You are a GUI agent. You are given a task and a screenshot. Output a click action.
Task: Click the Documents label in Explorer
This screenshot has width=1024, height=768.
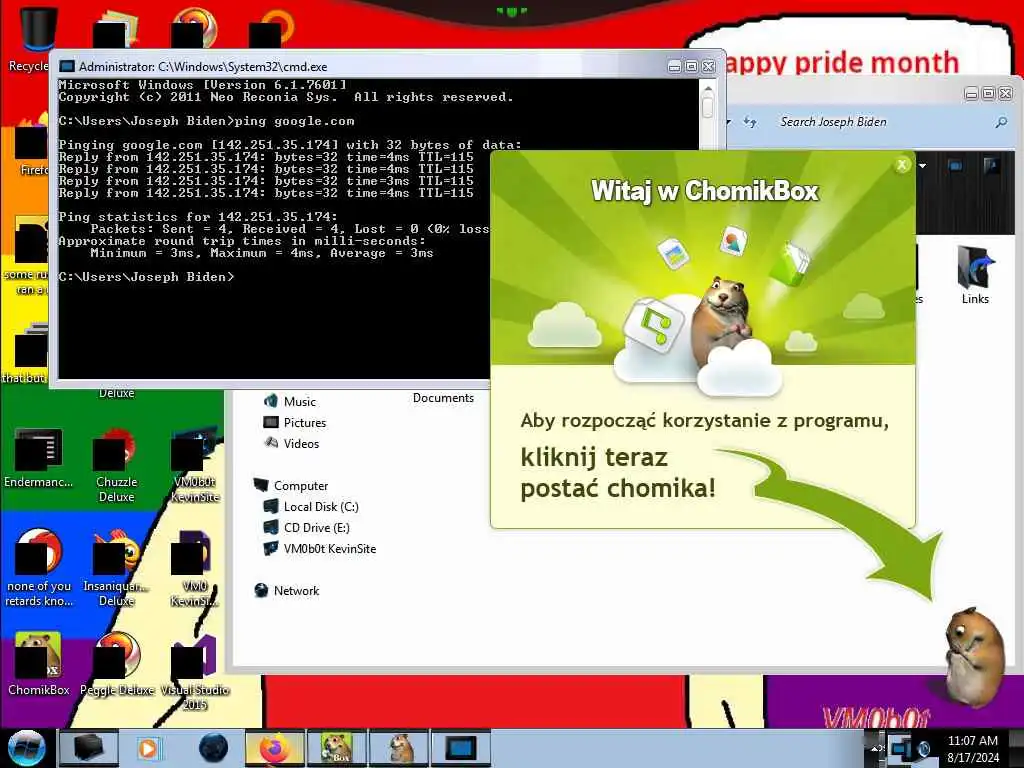point(443,398)
